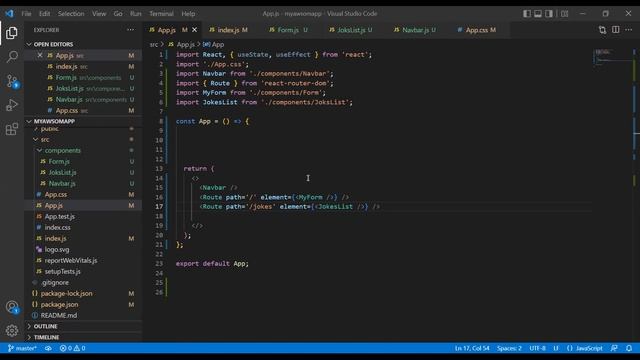The image size is (640, 360).
Task: Open the Source Control view
Action: (11, 81)
